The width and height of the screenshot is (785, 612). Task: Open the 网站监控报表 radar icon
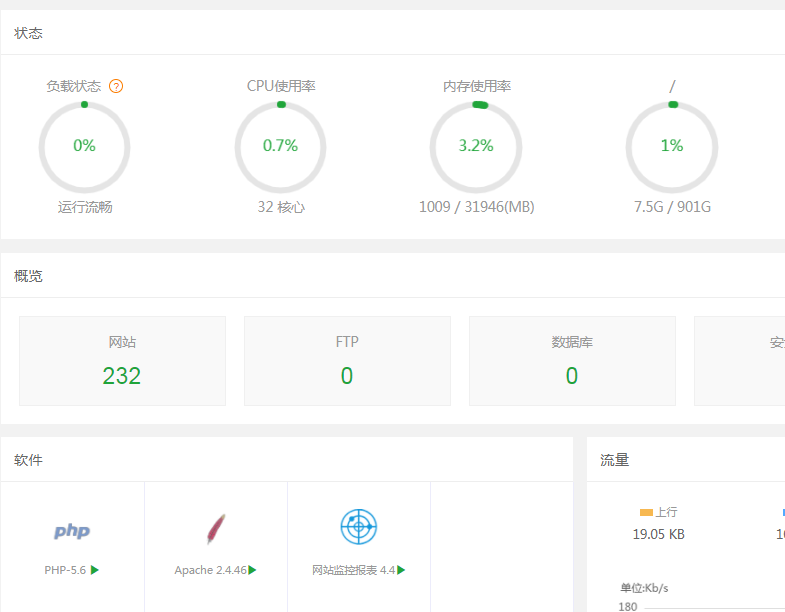[x=358, y=527]
